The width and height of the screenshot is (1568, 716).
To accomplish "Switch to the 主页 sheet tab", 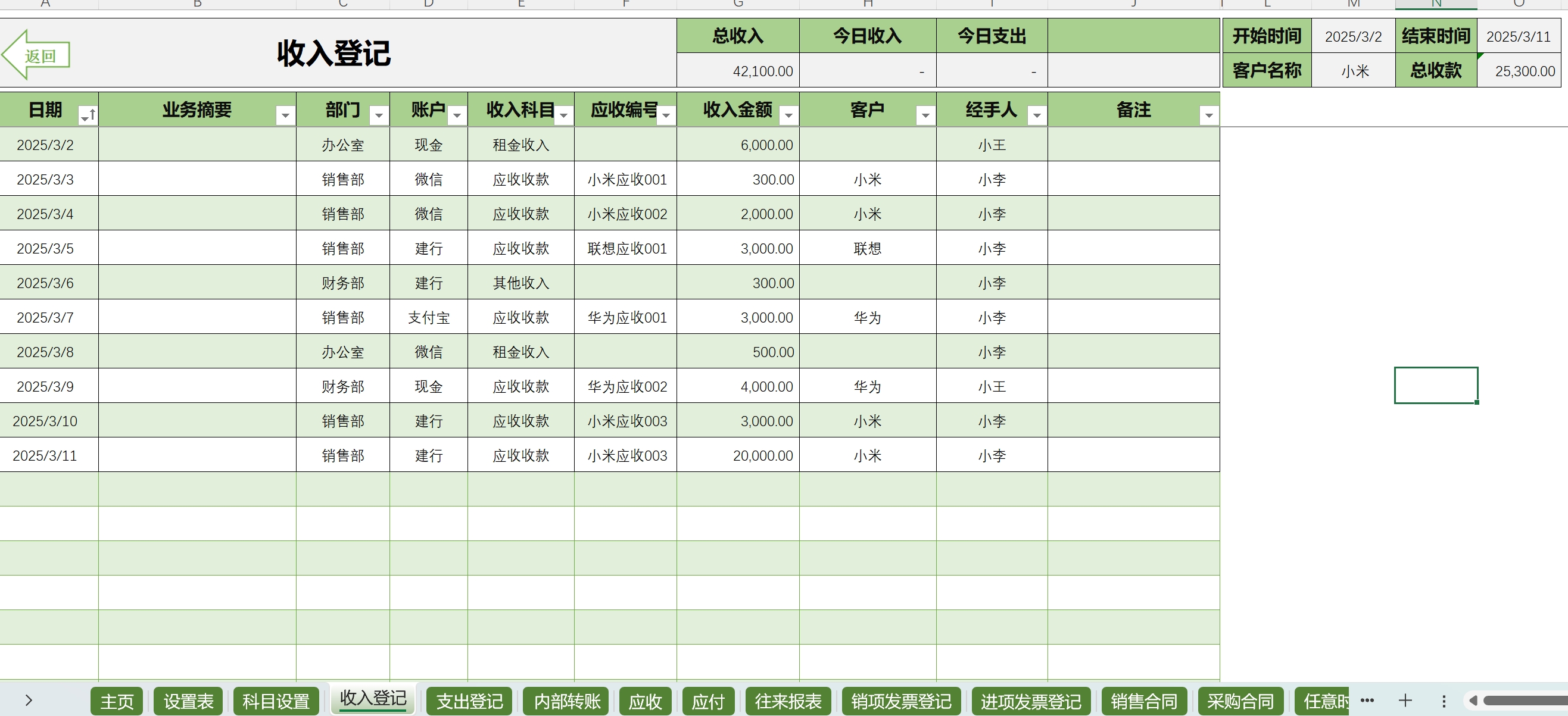I will pos(117,701).
